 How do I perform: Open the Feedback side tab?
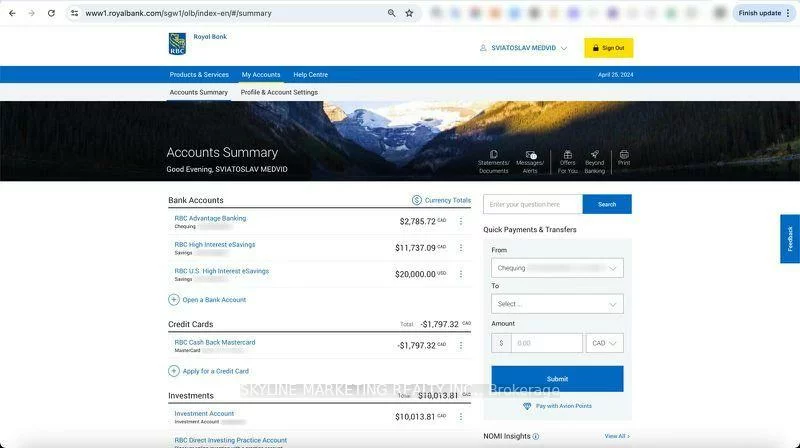coord(790,239)
